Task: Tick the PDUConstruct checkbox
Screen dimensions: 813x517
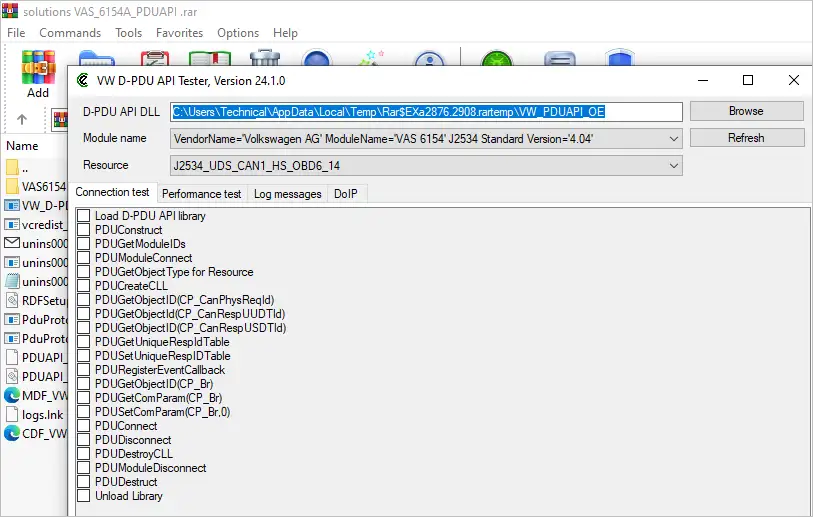Action: coord(83,229)
